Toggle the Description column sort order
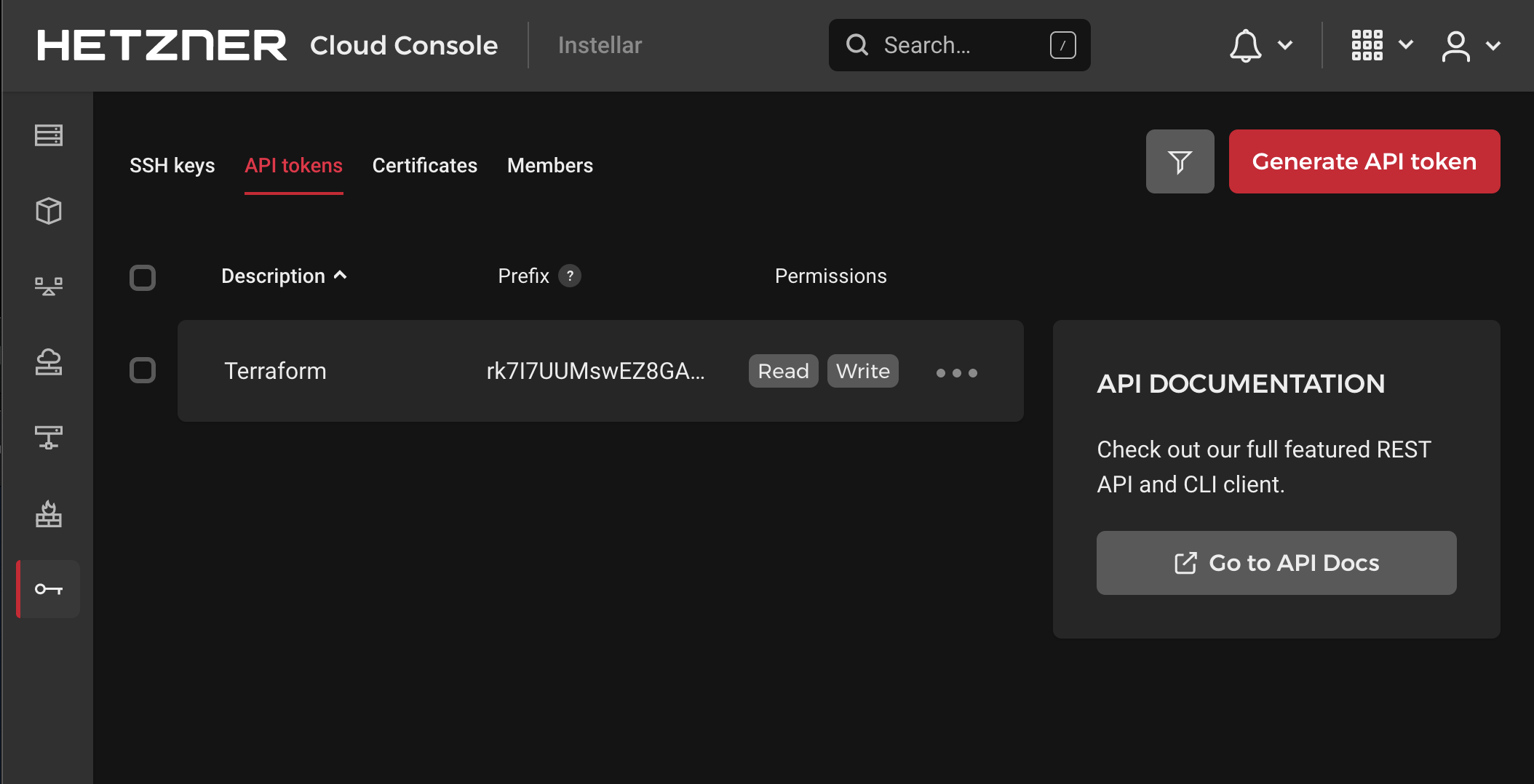Screen dimensions: 1534x784 tap(284, 276)
